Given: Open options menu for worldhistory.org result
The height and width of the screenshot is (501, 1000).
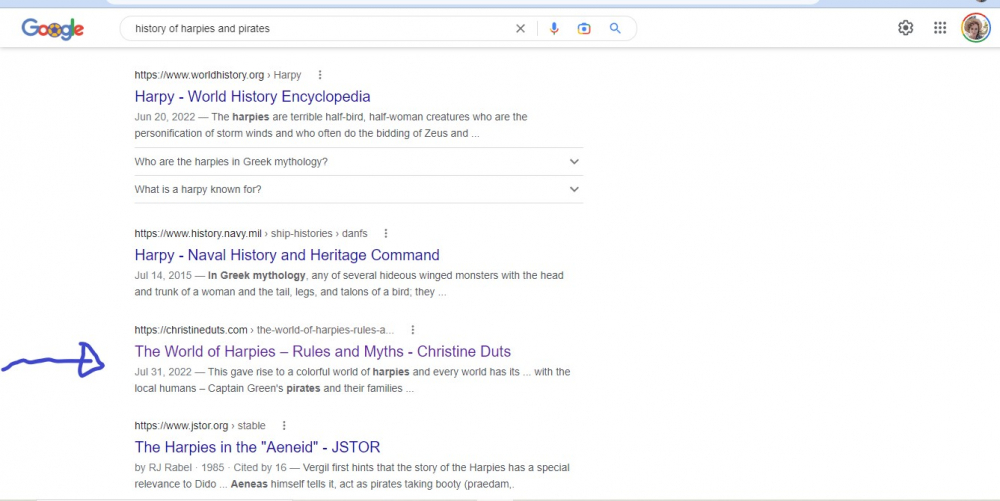Looking at the screenshot, I should 320,75.
